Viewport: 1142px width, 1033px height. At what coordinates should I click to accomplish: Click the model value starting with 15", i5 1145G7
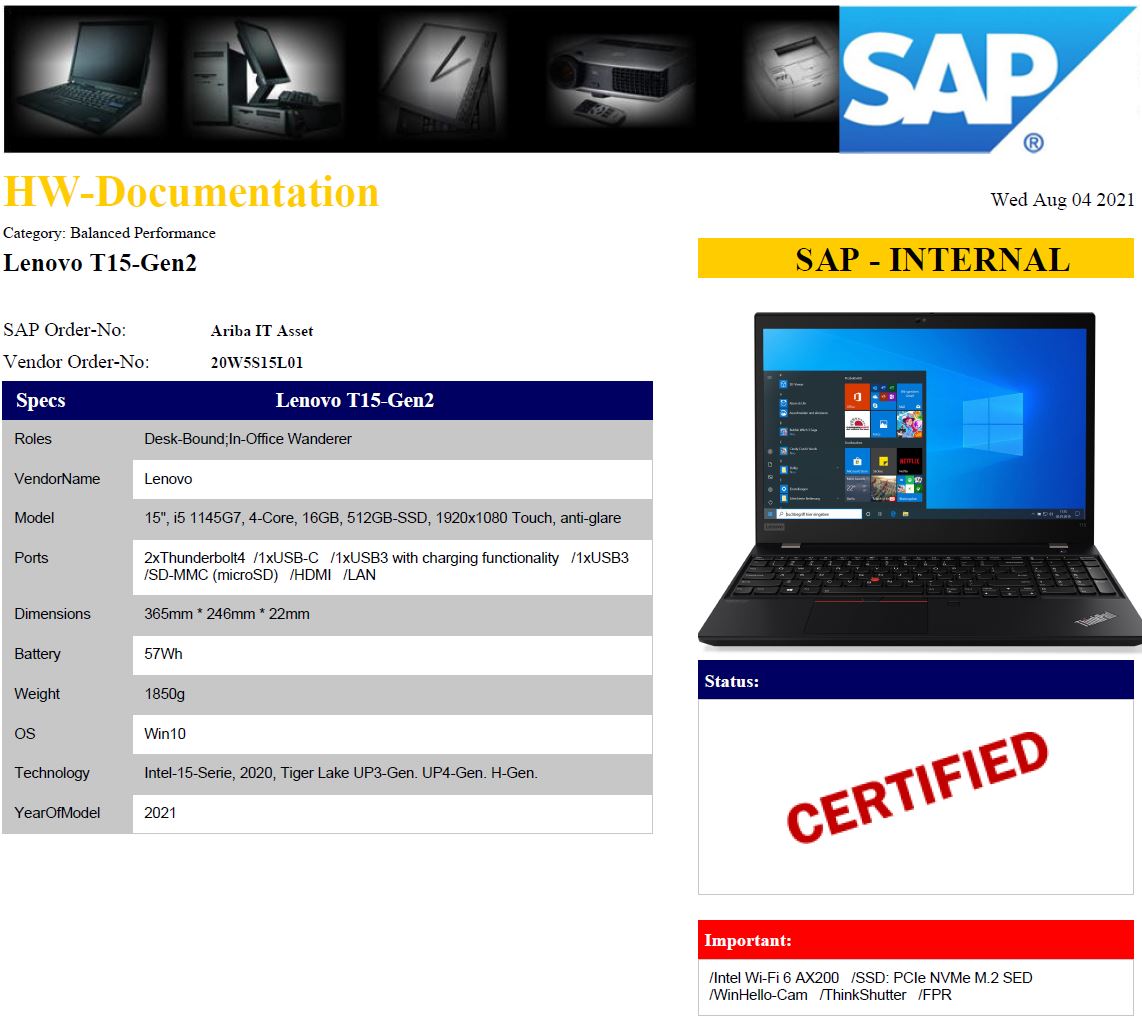(382, 518)
